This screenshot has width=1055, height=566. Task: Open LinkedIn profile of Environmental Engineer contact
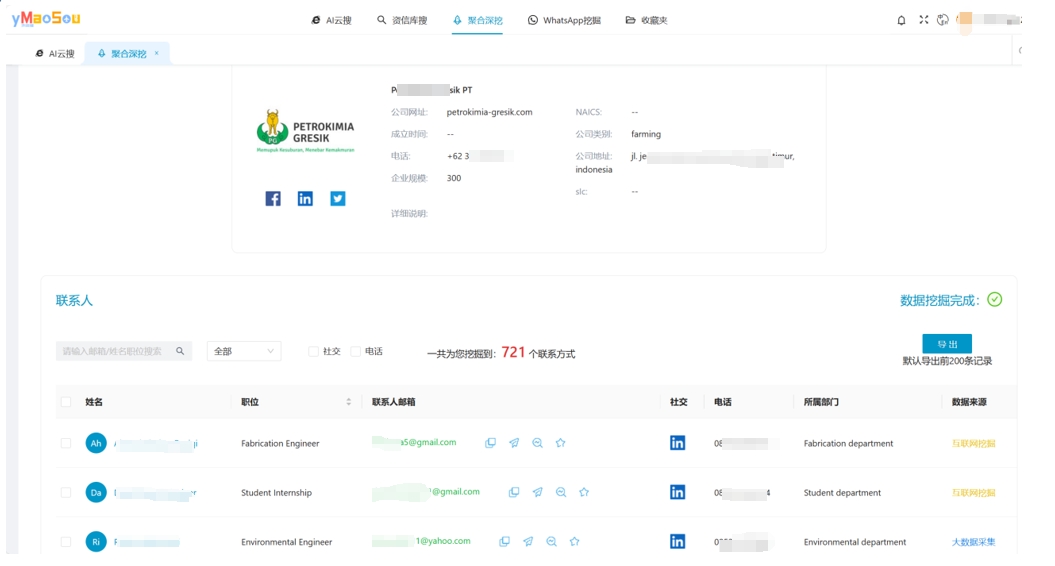(677, 541)
